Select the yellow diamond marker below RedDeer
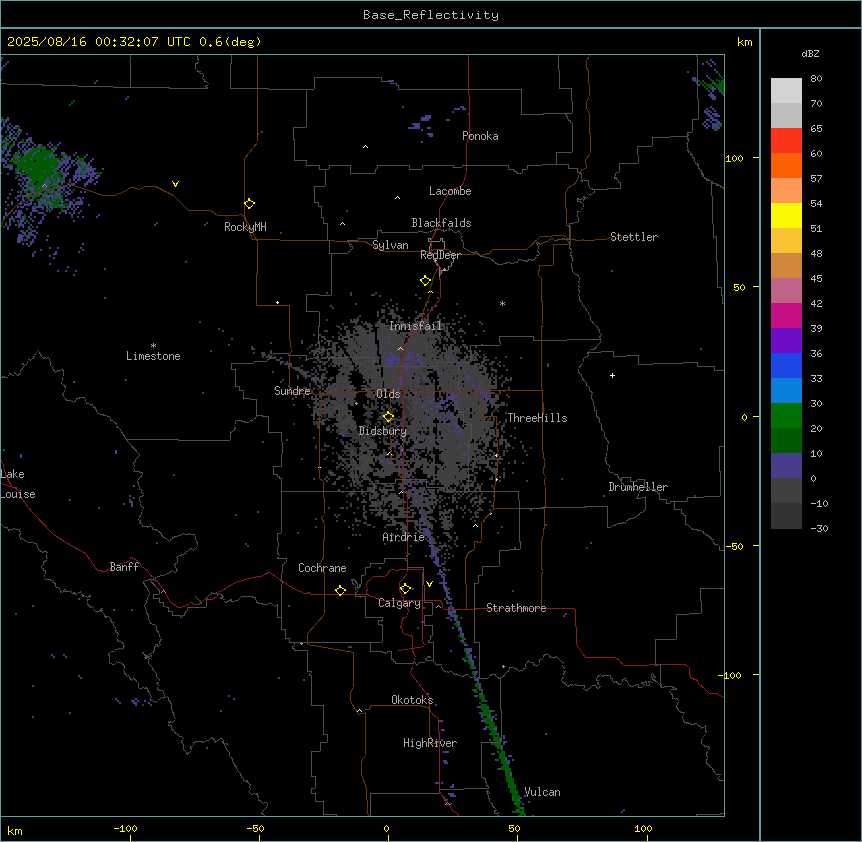 [425, 281]
